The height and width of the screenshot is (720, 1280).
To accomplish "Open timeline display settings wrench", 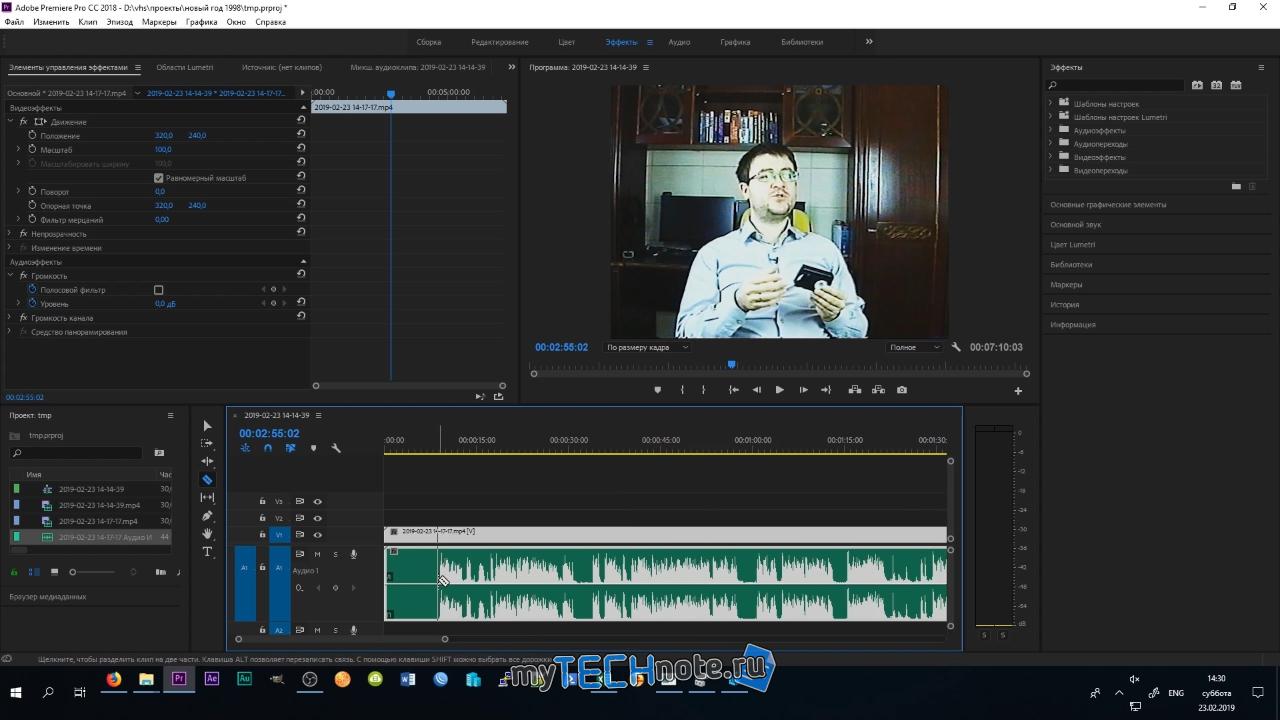I will pos(336,448).
